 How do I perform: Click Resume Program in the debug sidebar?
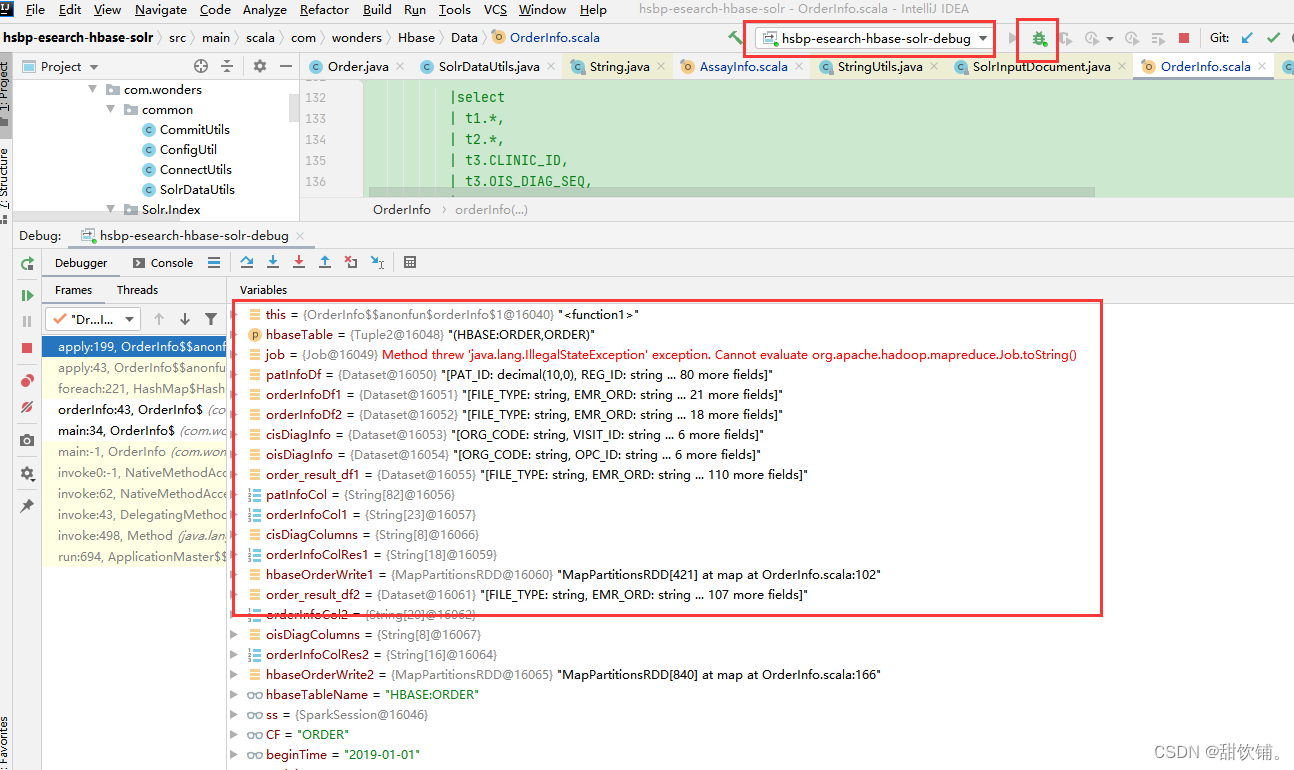click(27, 295)
